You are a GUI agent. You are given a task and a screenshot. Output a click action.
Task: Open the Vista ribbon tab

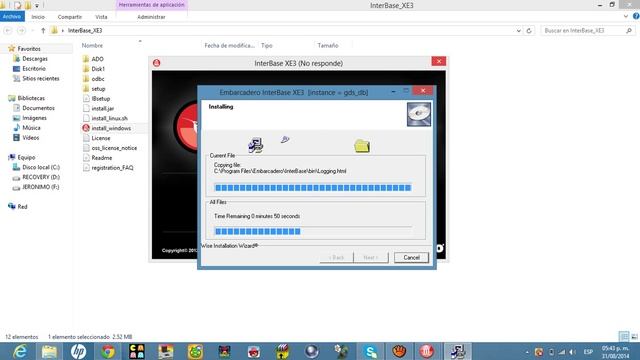[101, 17]
